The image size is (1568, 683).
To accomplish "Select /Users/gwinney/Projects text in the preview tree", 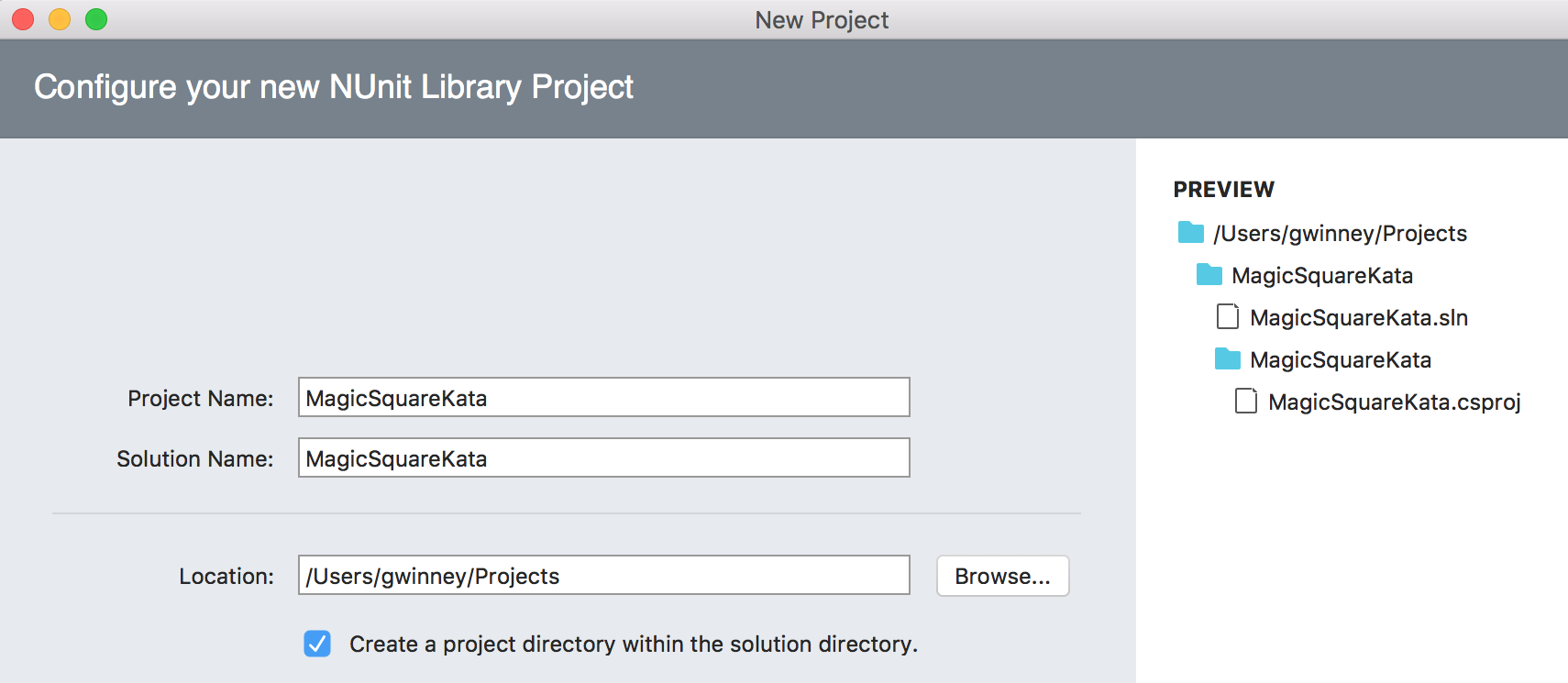I will coord(1340,234).
